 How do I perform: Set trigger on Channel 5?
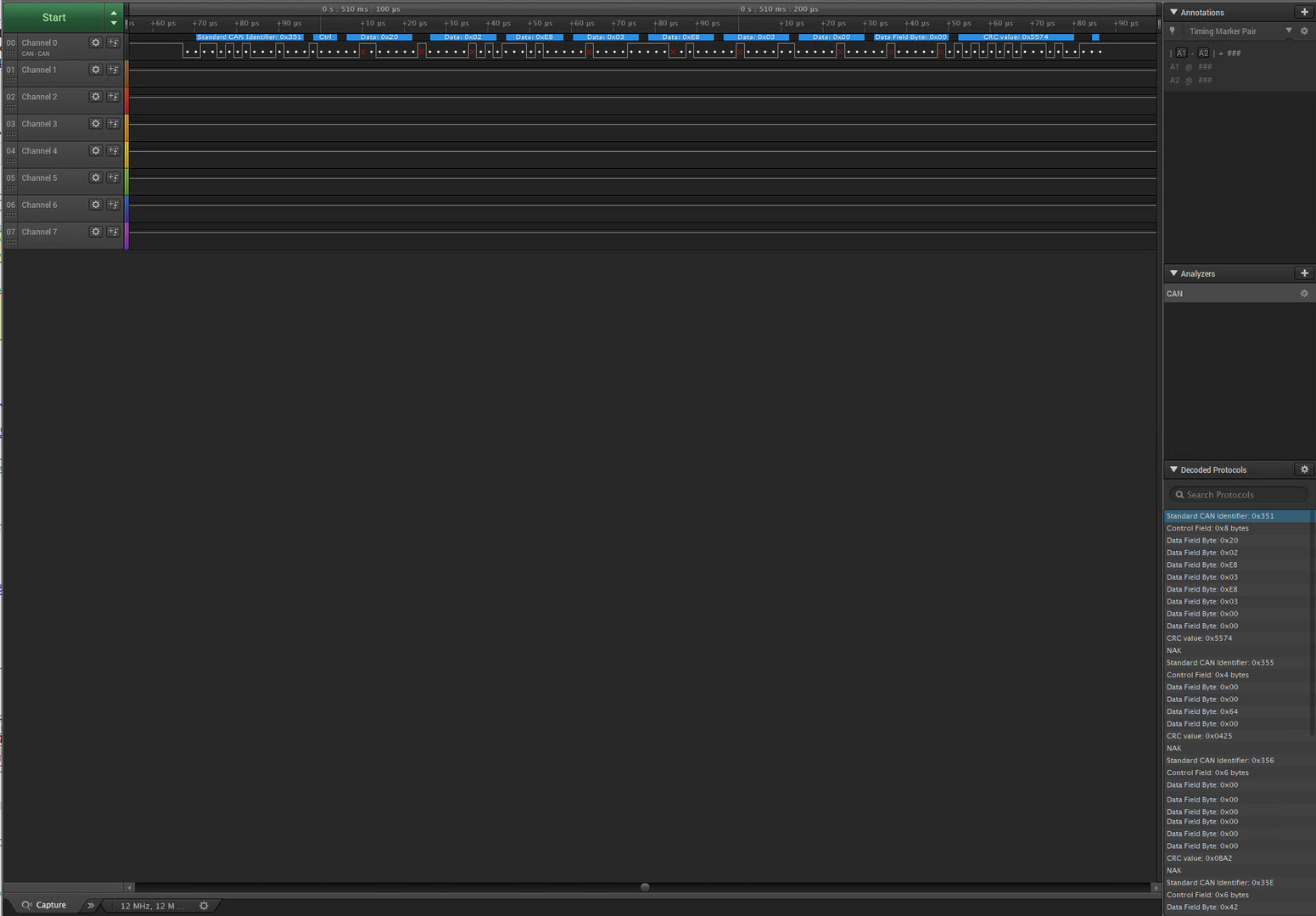113,177
